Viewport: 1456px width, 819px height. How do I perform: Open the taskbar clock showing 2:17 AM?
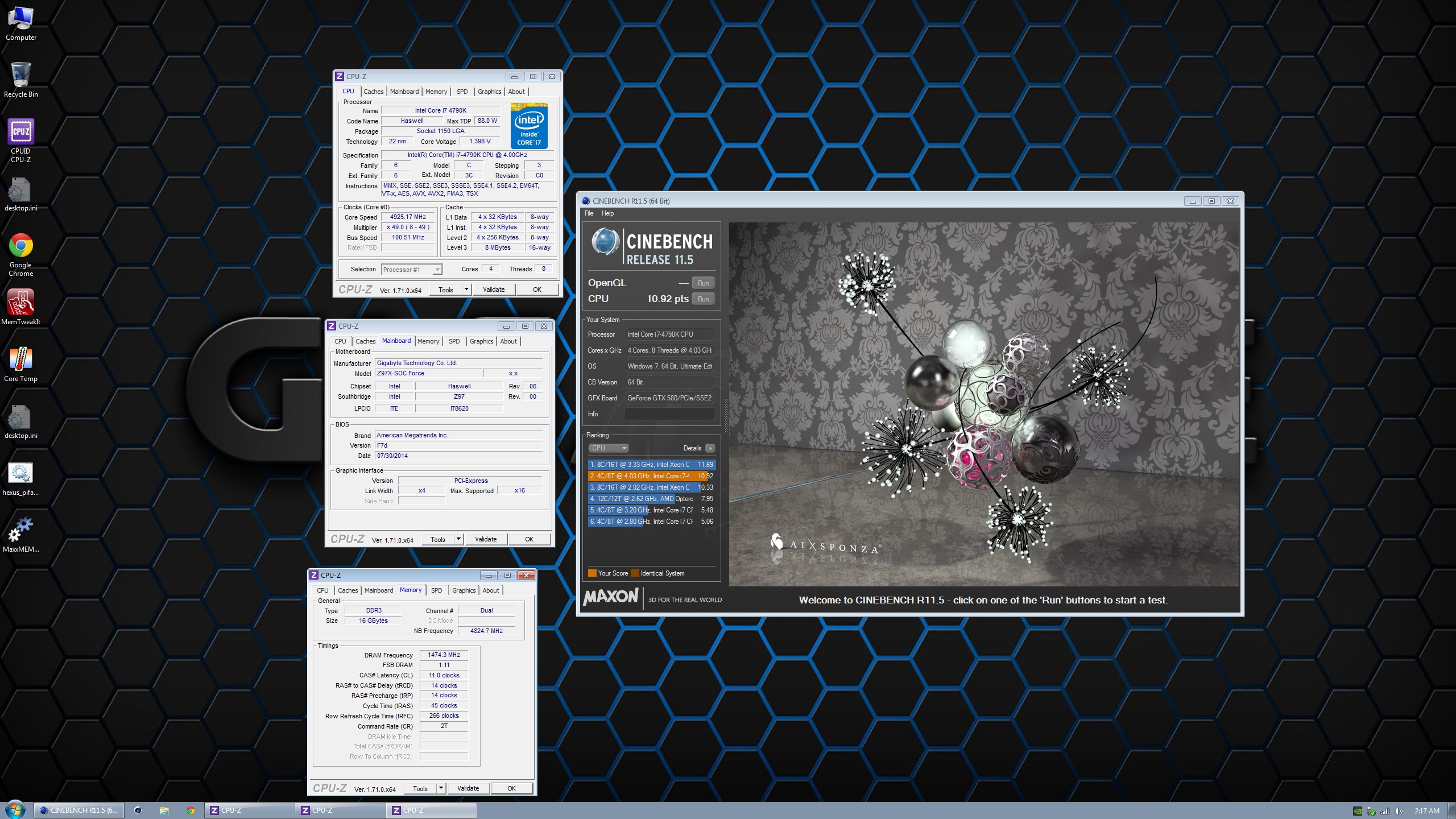1427,811
